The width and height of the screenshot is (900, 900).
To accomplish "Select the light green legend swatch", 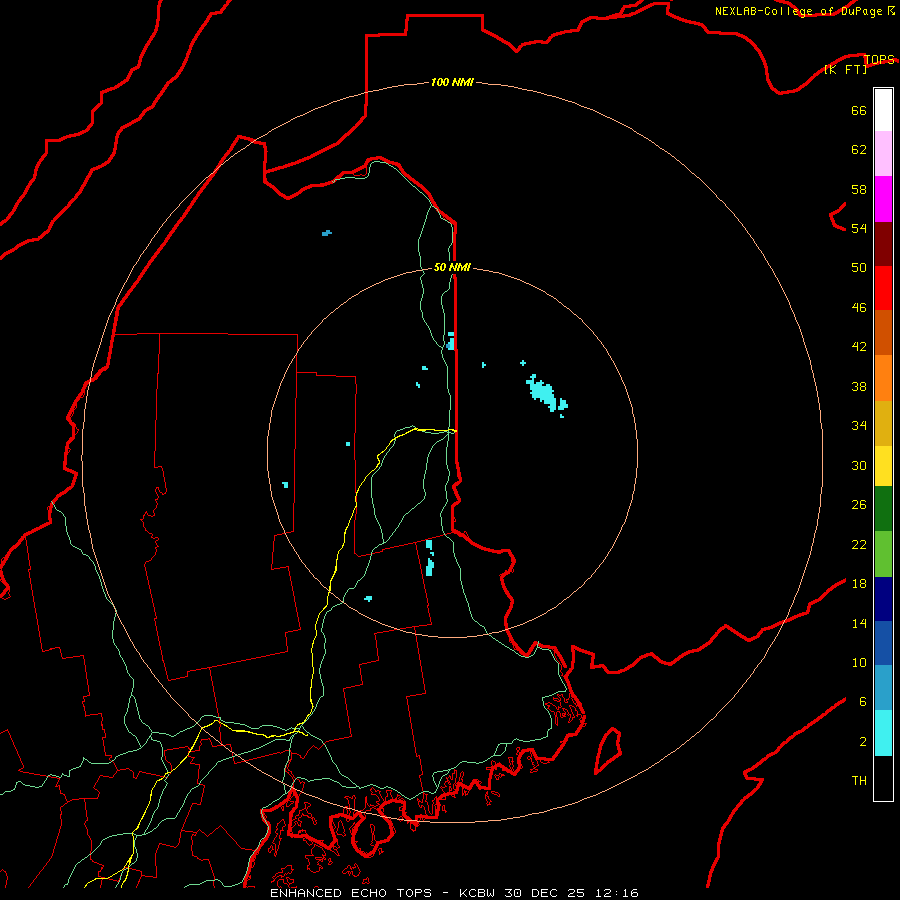I will tap(883, 554).
